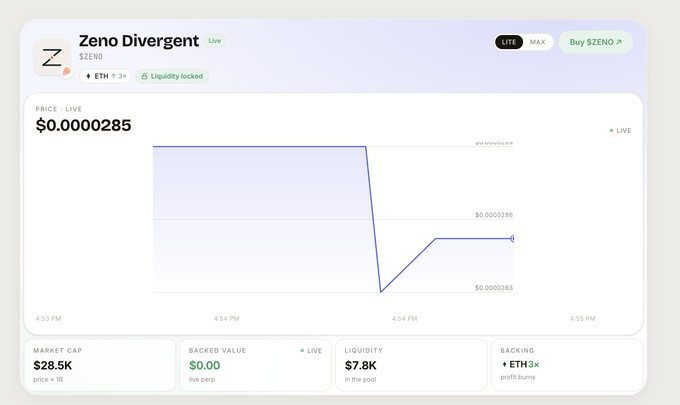Click the 4:55 PM time axis label
The height and width of the screenshot is (405, 680).
click(x=582, y=318)
